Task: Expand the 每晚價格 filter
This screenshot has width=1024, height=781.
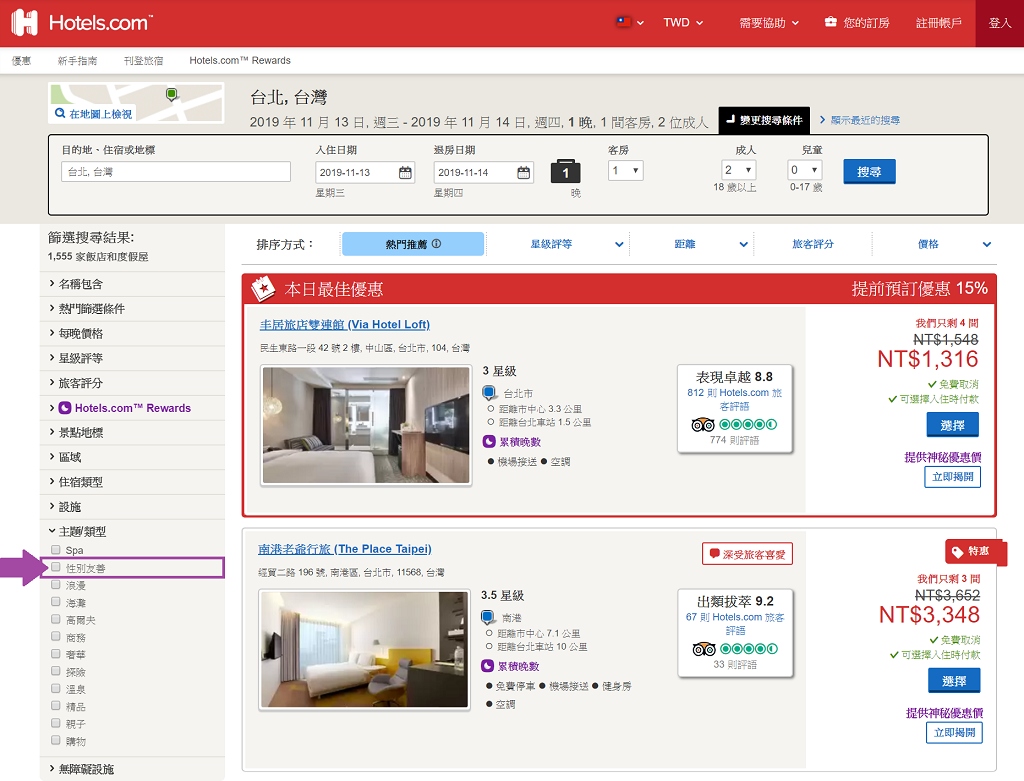Action: pos(133,333)
